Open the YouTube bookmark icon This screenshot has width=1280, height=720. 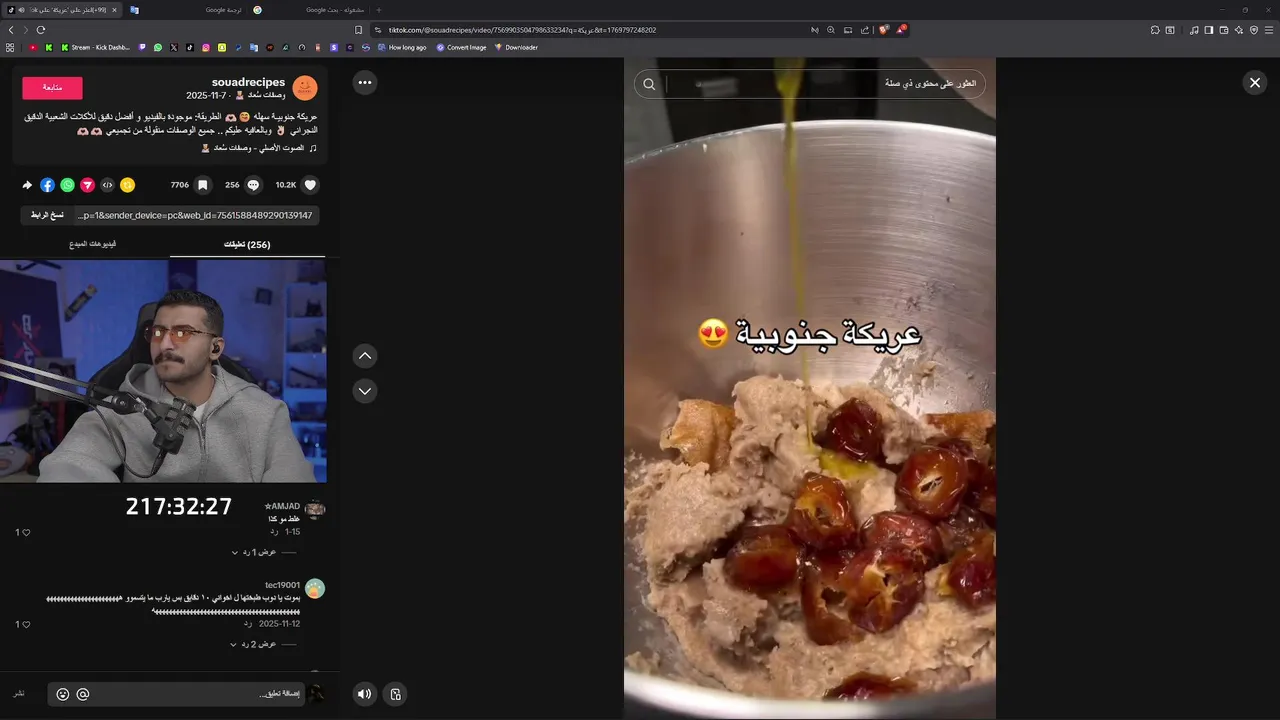pyautogui.click(x=33, y=47)
